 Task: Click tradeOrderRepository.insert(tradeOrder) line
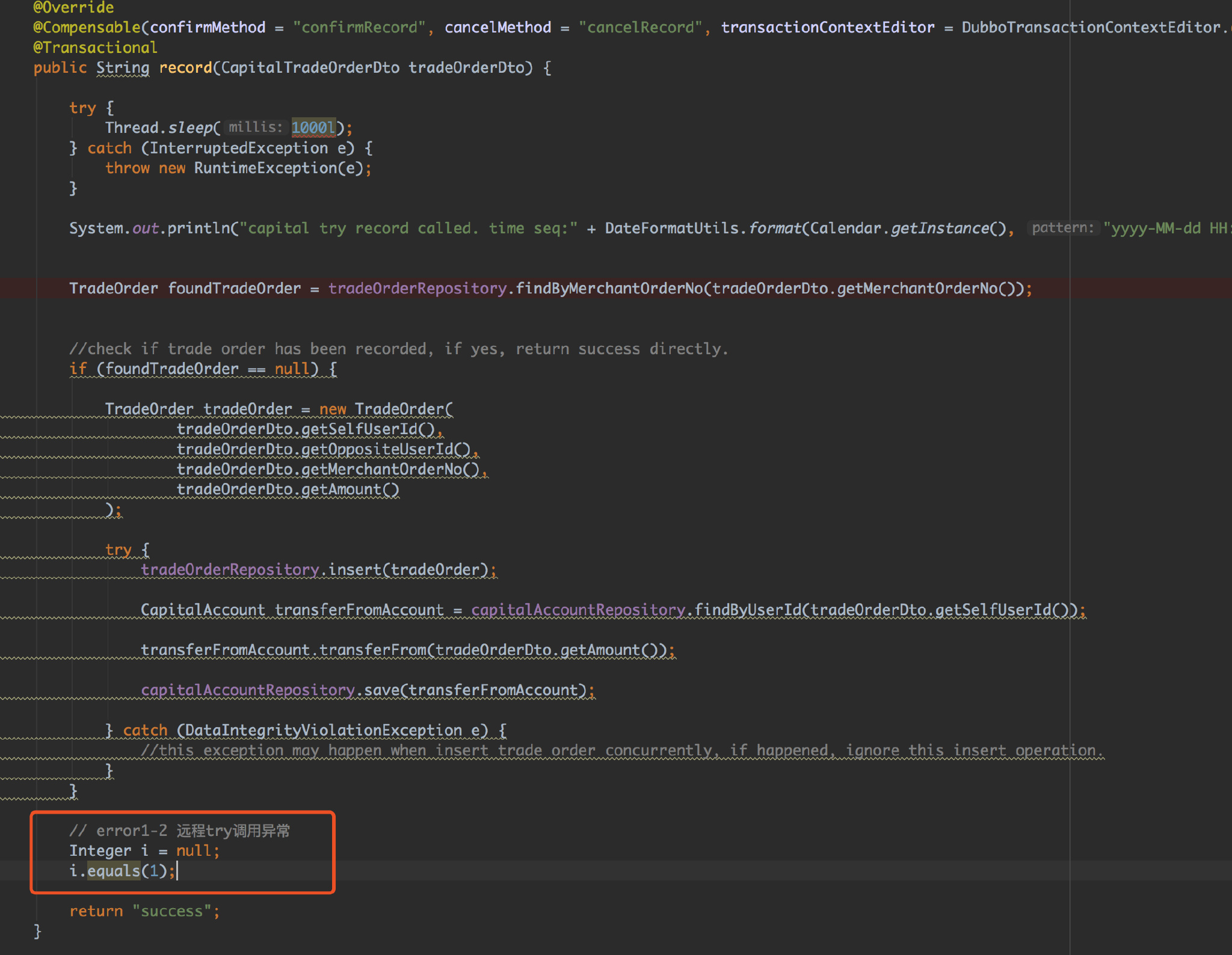[x=319, y=570]
